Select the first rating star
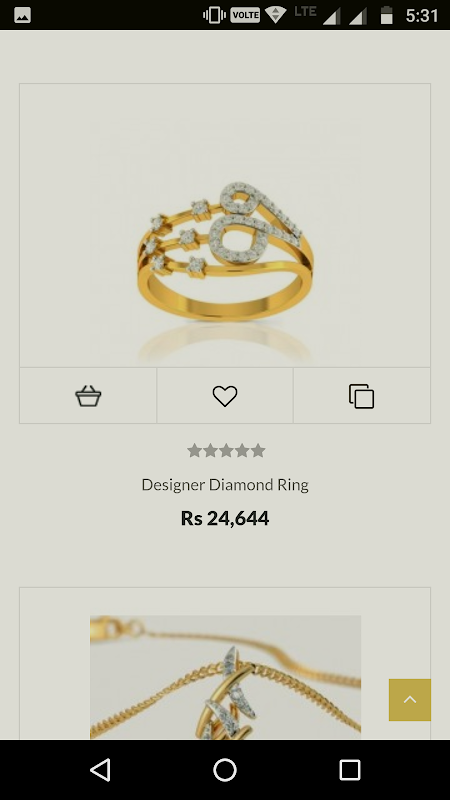 (194, 451)
